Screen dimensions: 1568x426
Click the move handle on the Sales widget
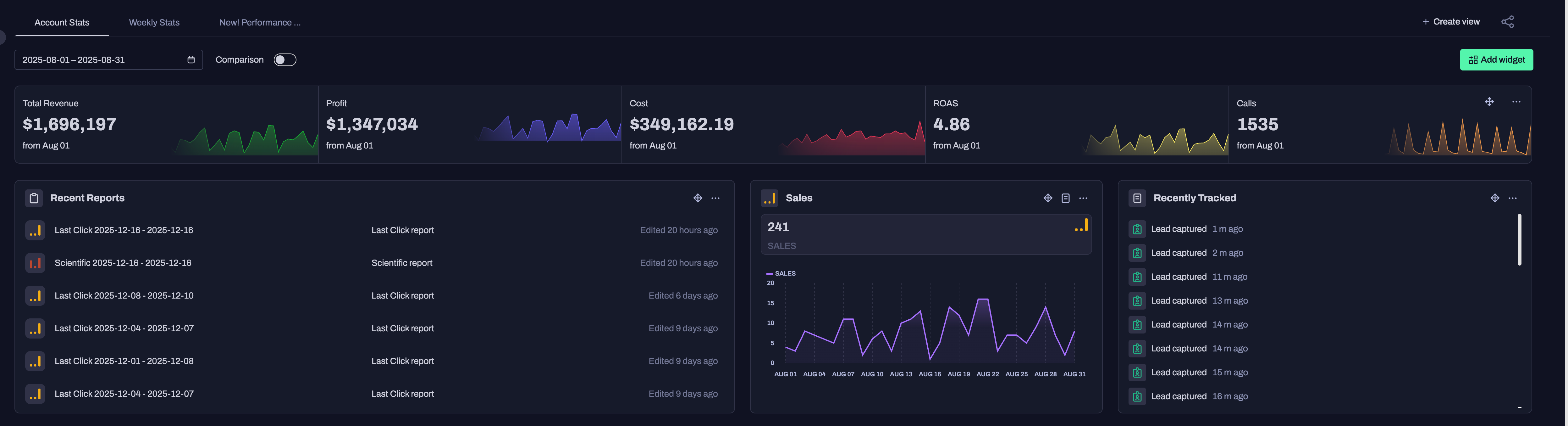pos(1047,198)
